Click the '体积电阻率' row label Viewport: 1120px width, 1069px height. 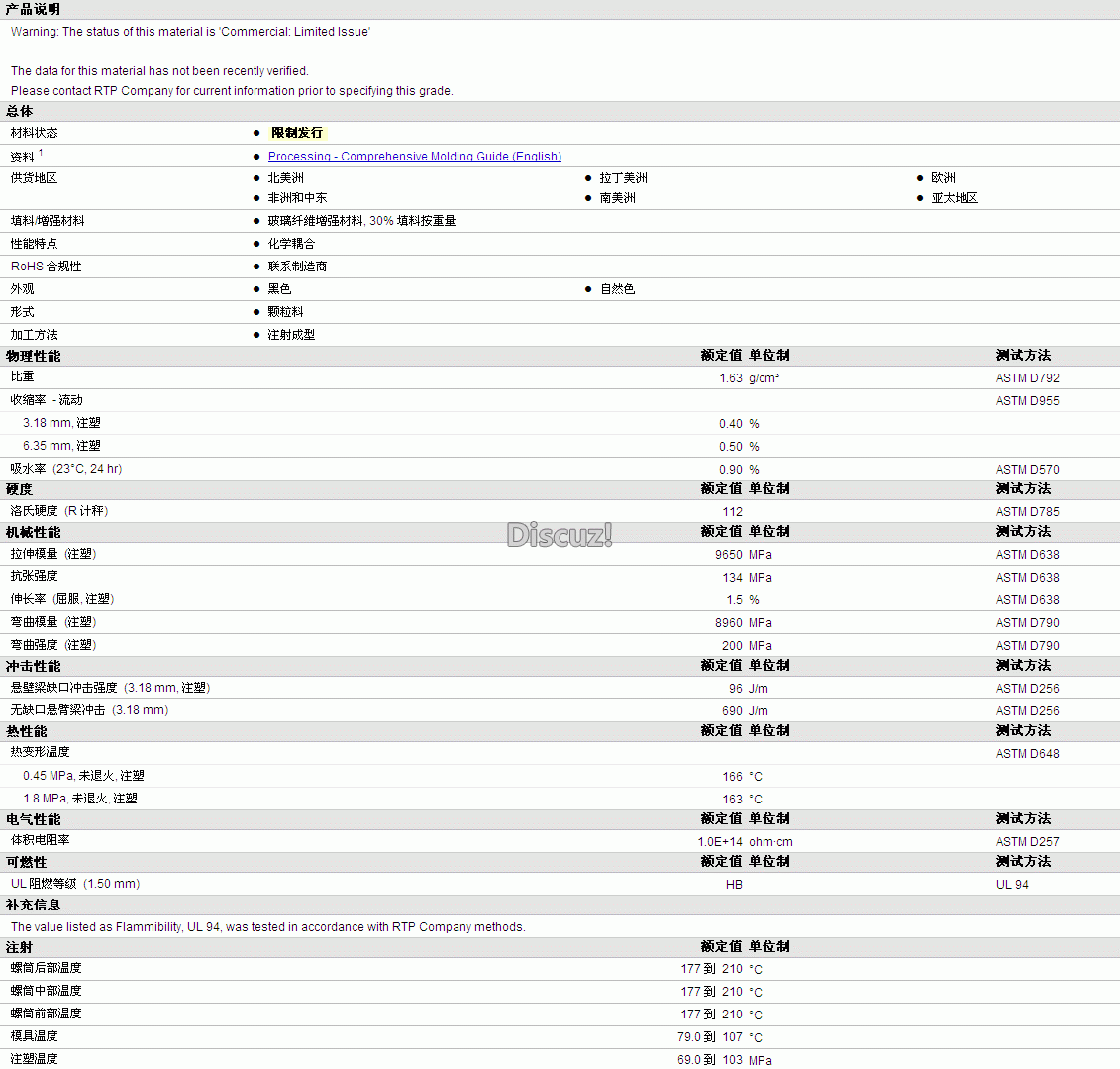tap(40, 841)
